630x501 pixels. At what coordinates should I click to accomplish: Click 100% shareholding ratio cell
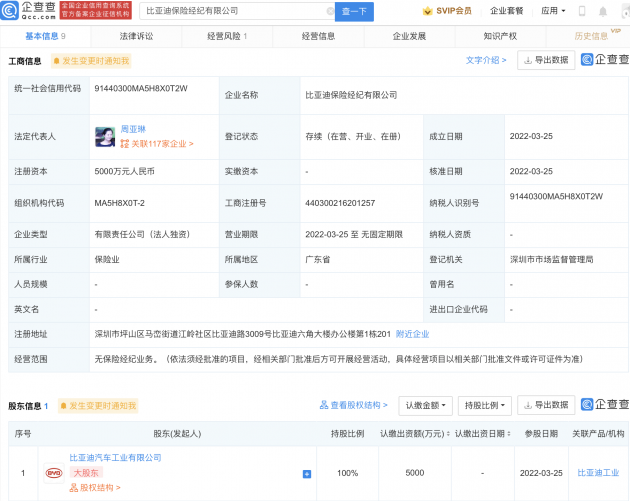[x=348, y=473]
